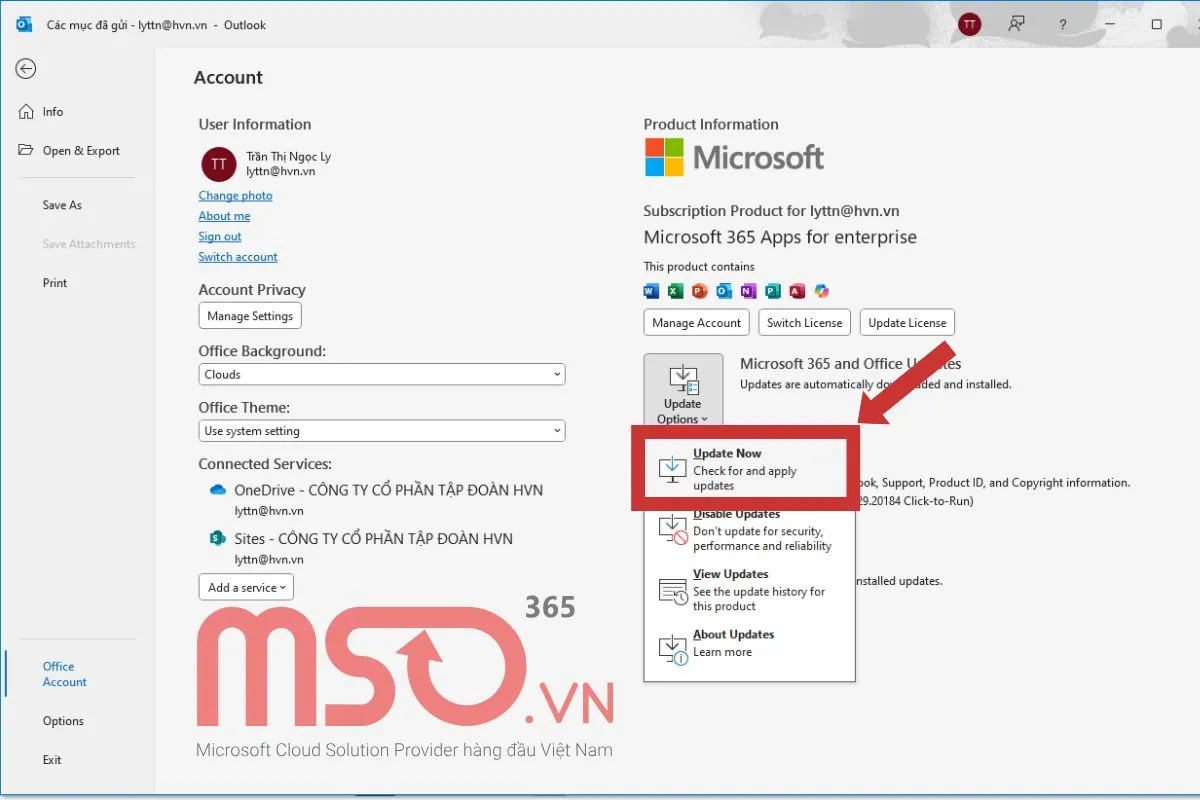Click the TT account avatar in the title bar
Screen dimensions: 1200x800
tap(968, 24)
